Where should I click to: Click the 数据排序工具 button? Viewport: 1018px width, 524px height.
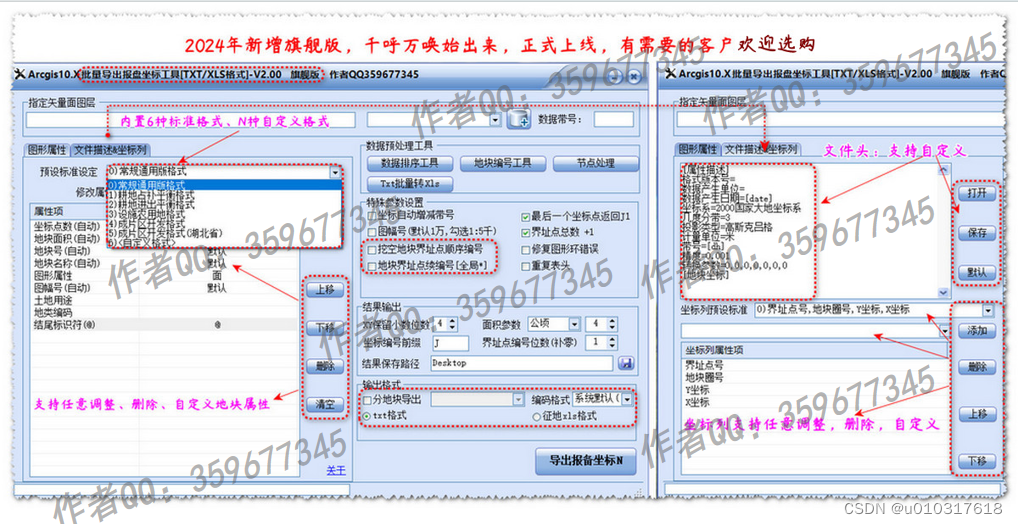coord(410,164)
